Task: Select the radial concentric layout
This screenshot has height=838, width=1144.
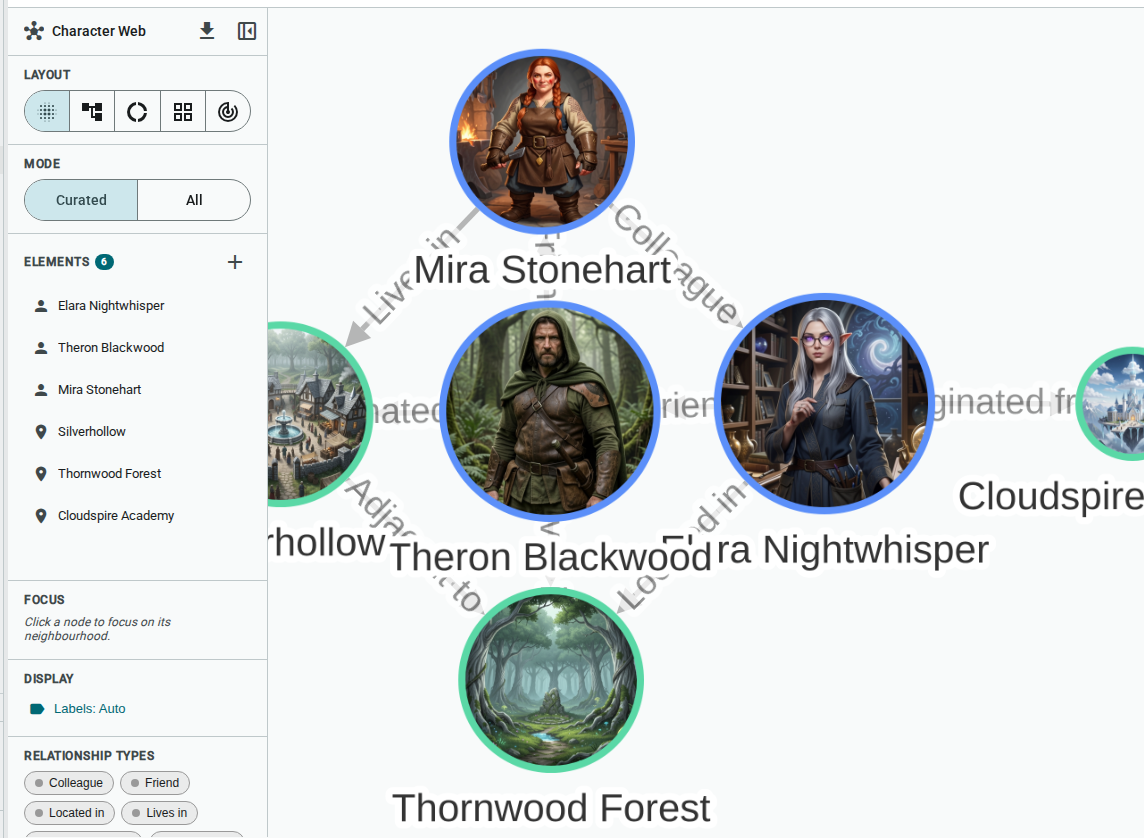Action: (228, 112)
